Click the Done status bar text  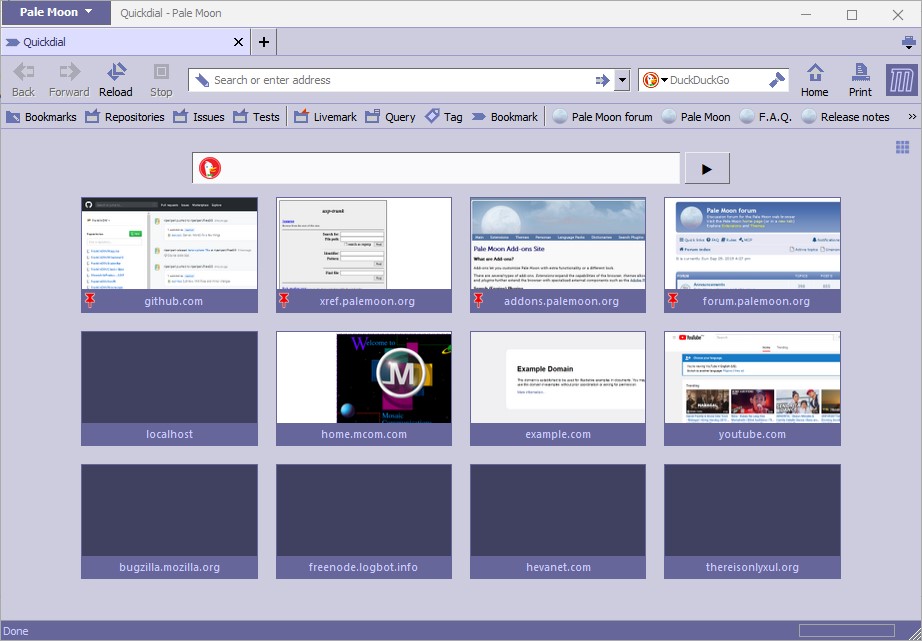click(x=16, y=631)
